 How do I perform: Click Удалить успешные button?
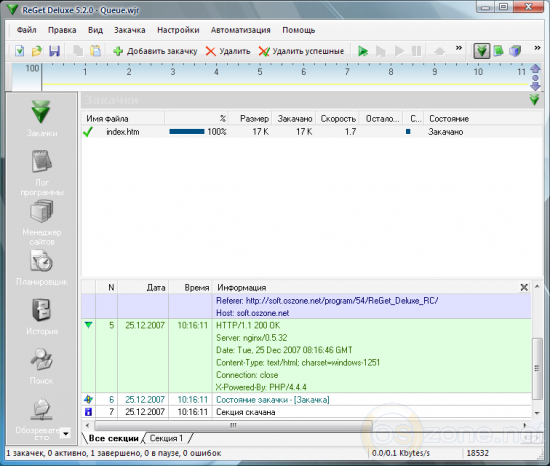pyautogui.click(x=301, y=51)
